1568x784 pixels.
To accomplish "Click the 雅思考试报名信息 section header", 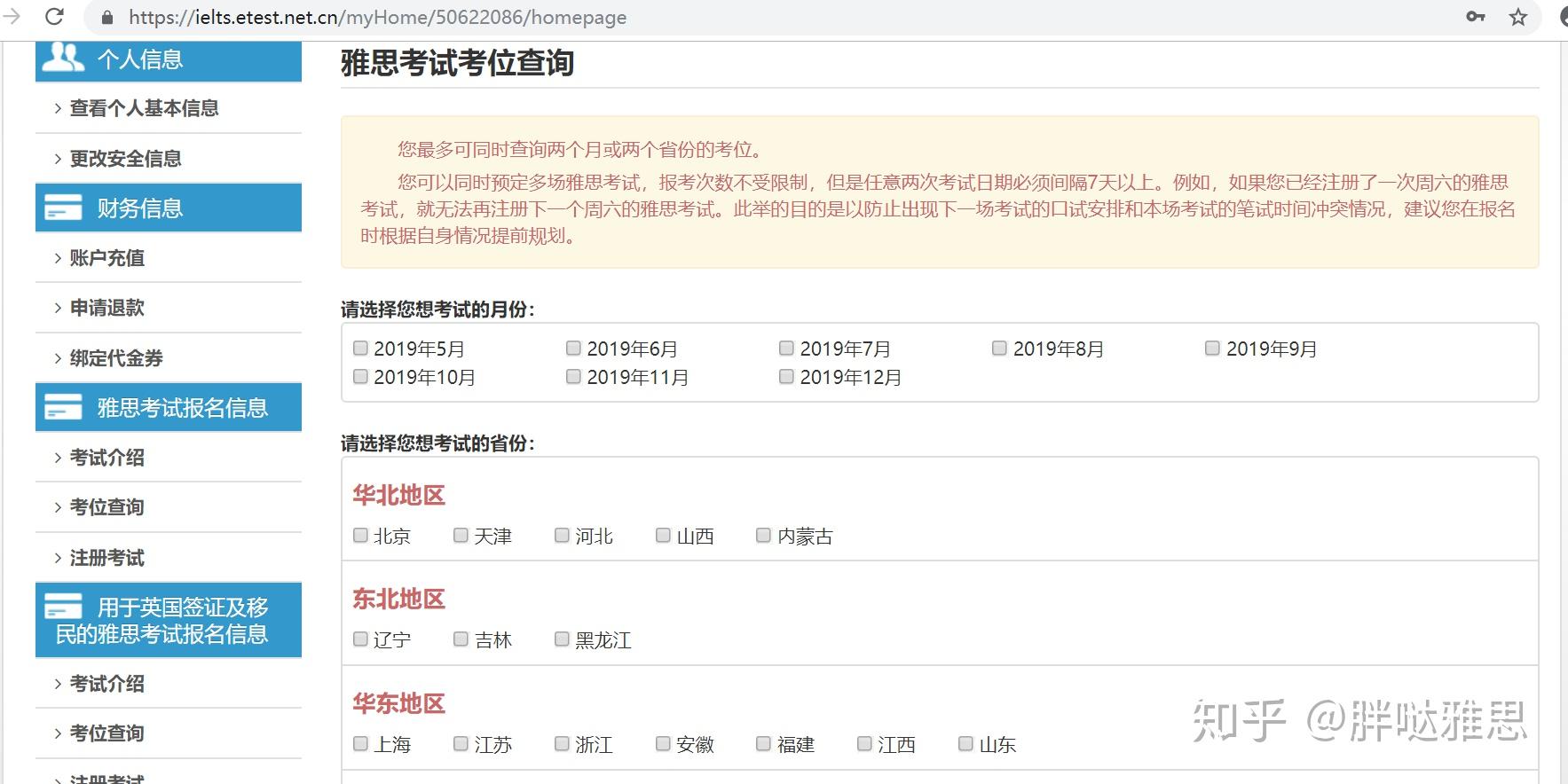I will coord(169,407).
